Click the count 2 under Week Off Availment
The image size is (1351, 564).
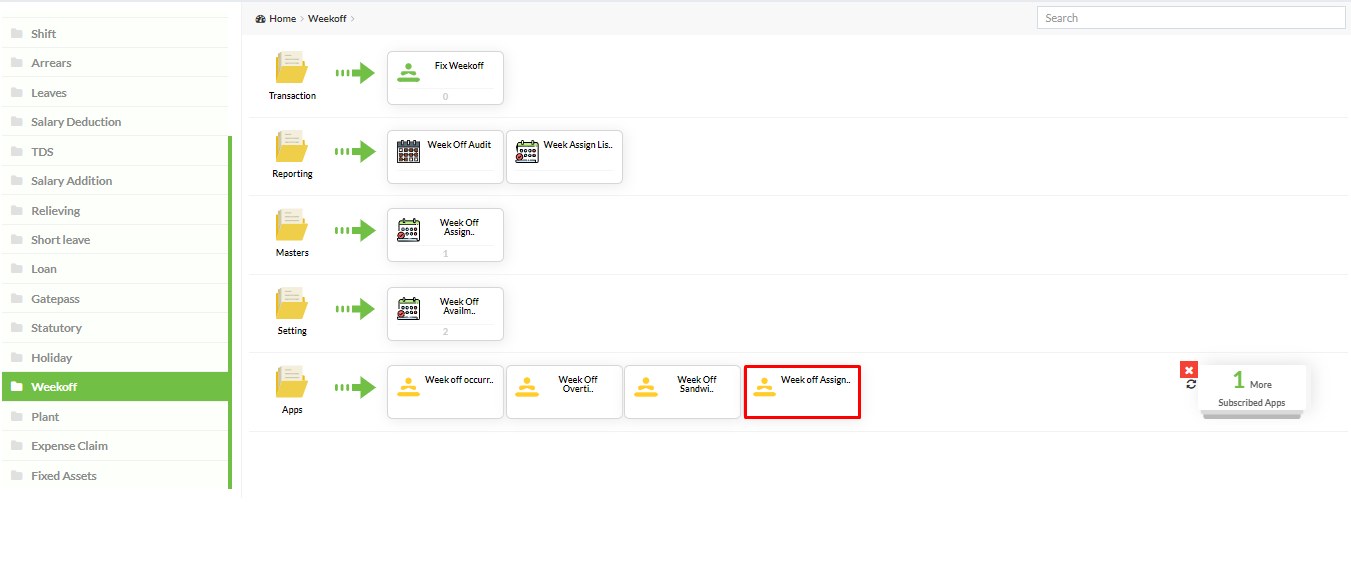[x=445, y=331]
